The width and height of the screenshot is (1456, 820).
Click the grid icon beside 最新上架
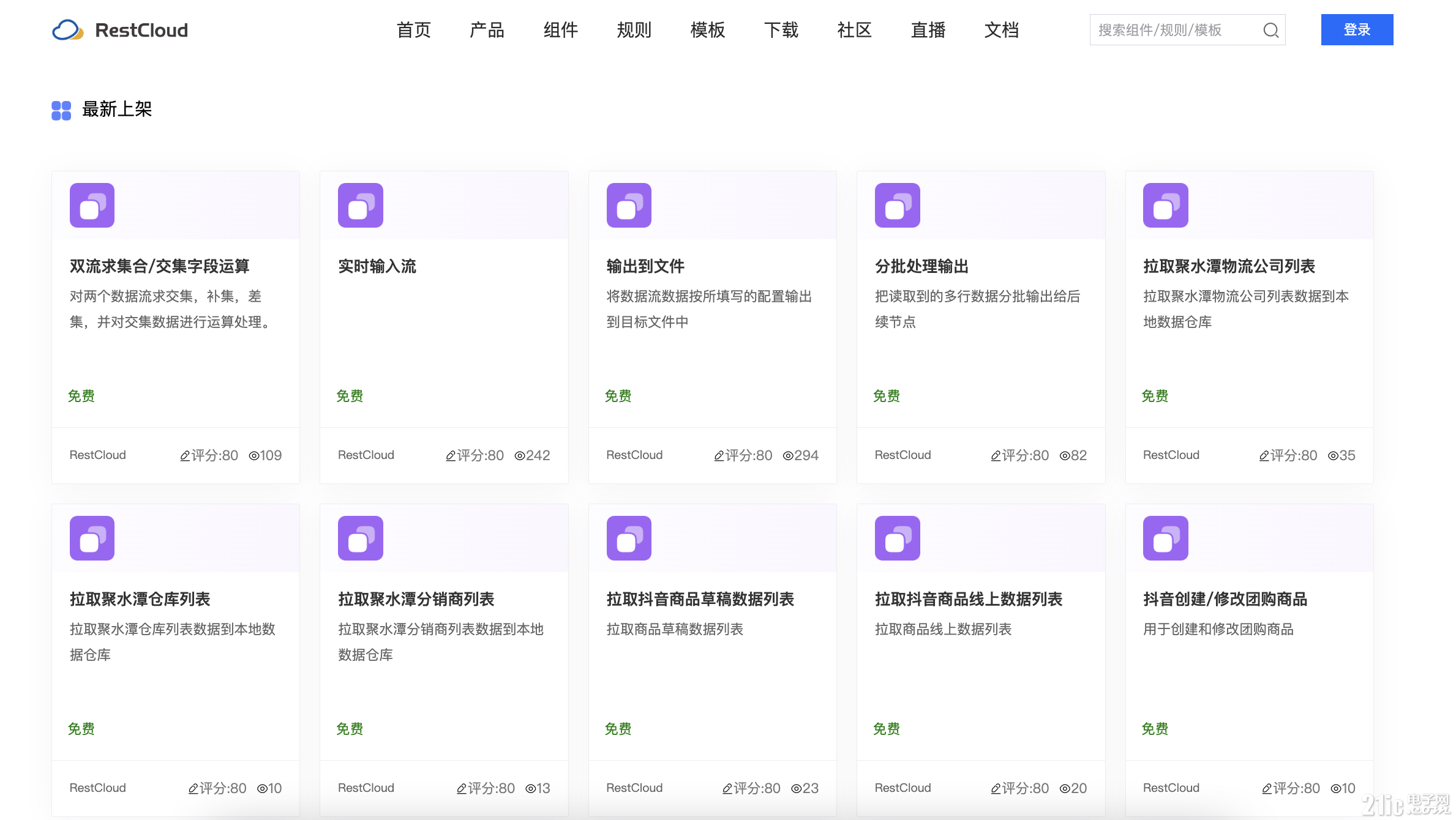coord(61,110)
